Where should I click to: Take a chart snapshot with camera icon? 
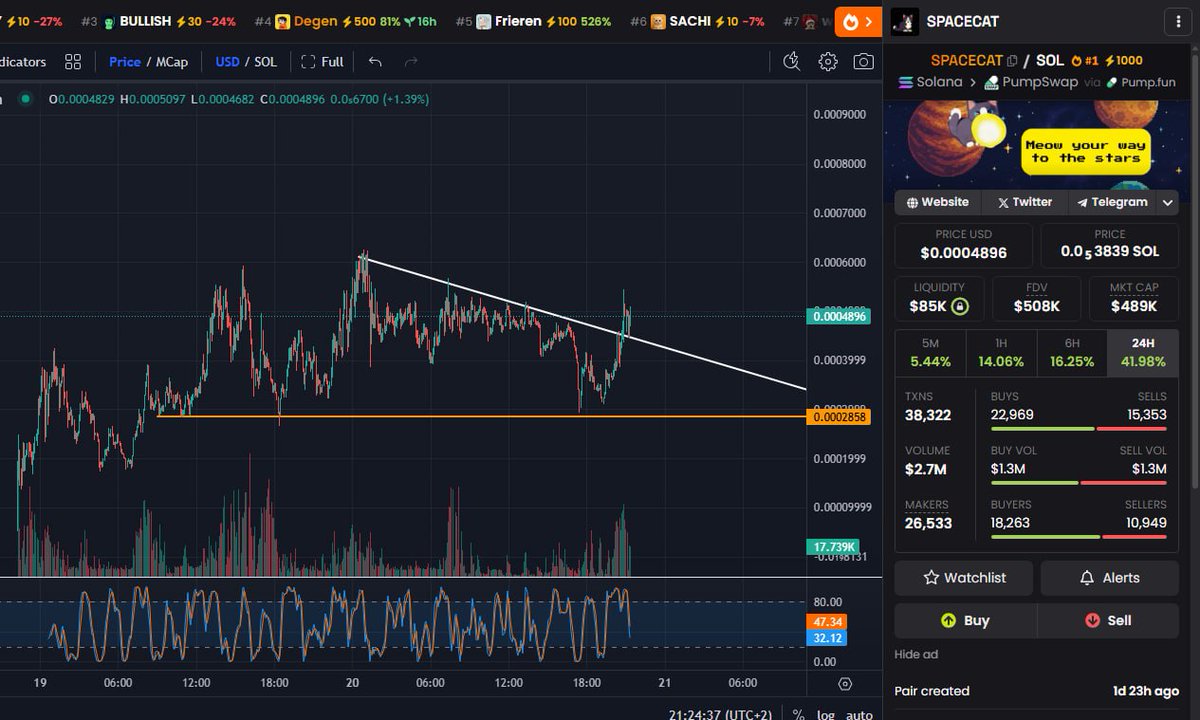[x=863, y=62]
